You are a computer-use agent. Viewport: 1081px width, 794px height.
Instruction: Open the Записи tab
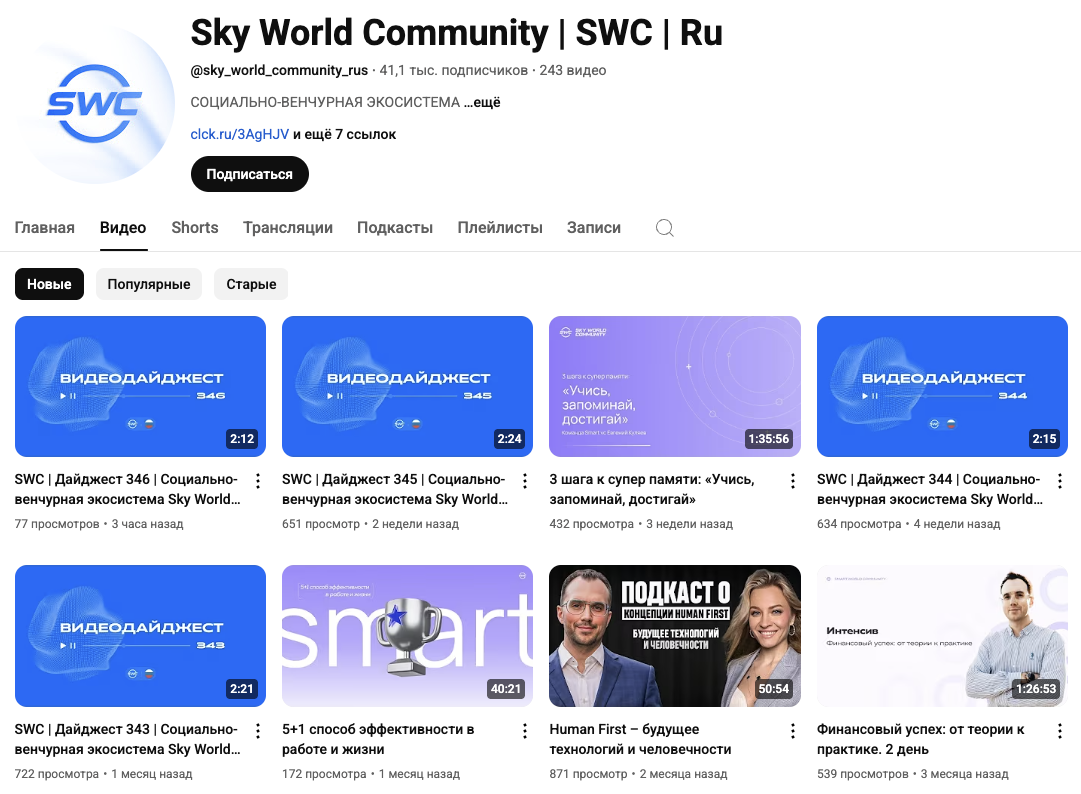tap(594, 227)
